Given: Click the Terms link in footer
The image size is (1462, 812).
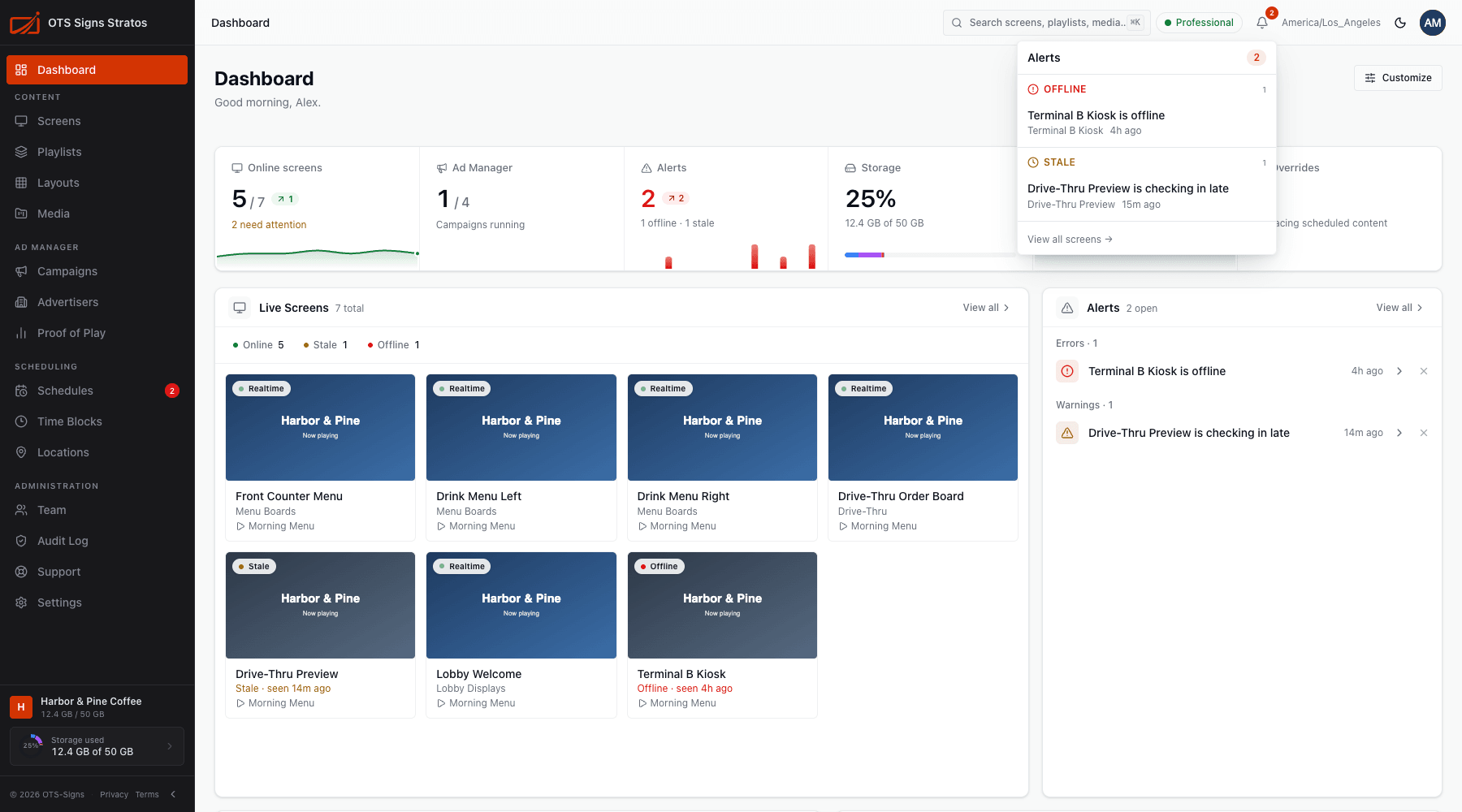Looking at the screenshot, I should [x=147, y=795].
